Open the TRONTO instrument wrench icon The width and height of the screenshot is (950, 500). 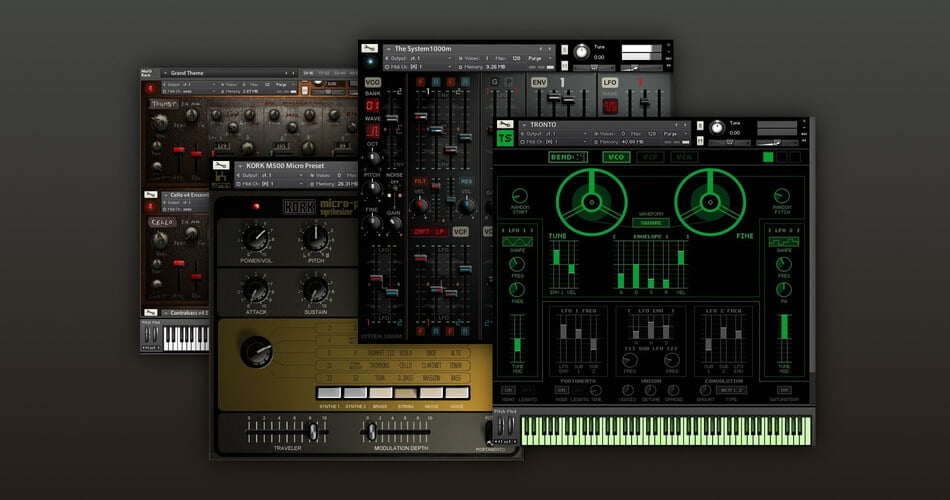point(505,124)
